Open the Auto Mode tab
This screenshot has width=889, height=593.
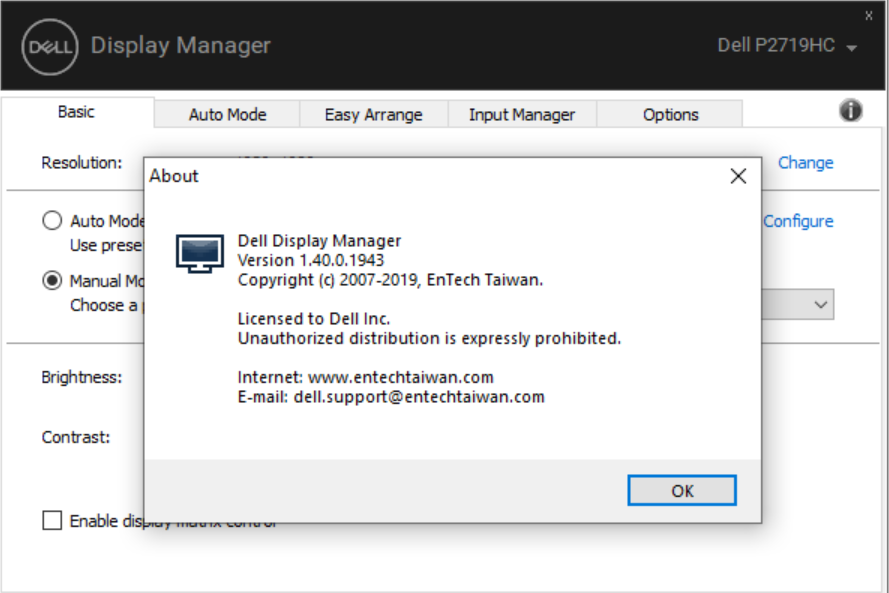227,115
